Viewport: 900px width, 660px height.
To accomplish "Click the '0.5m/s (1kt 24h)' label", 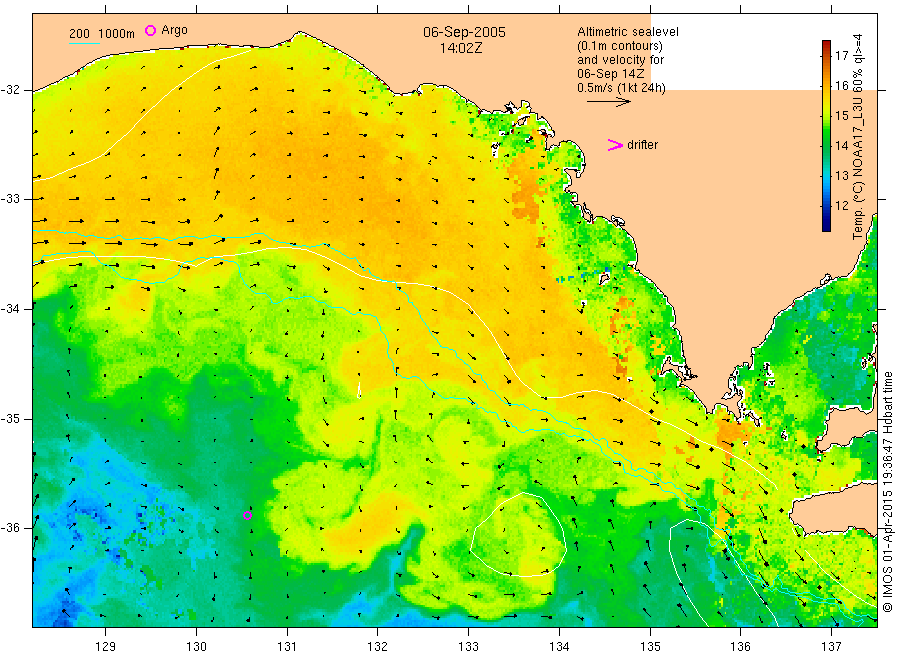I will coord(622,88).
